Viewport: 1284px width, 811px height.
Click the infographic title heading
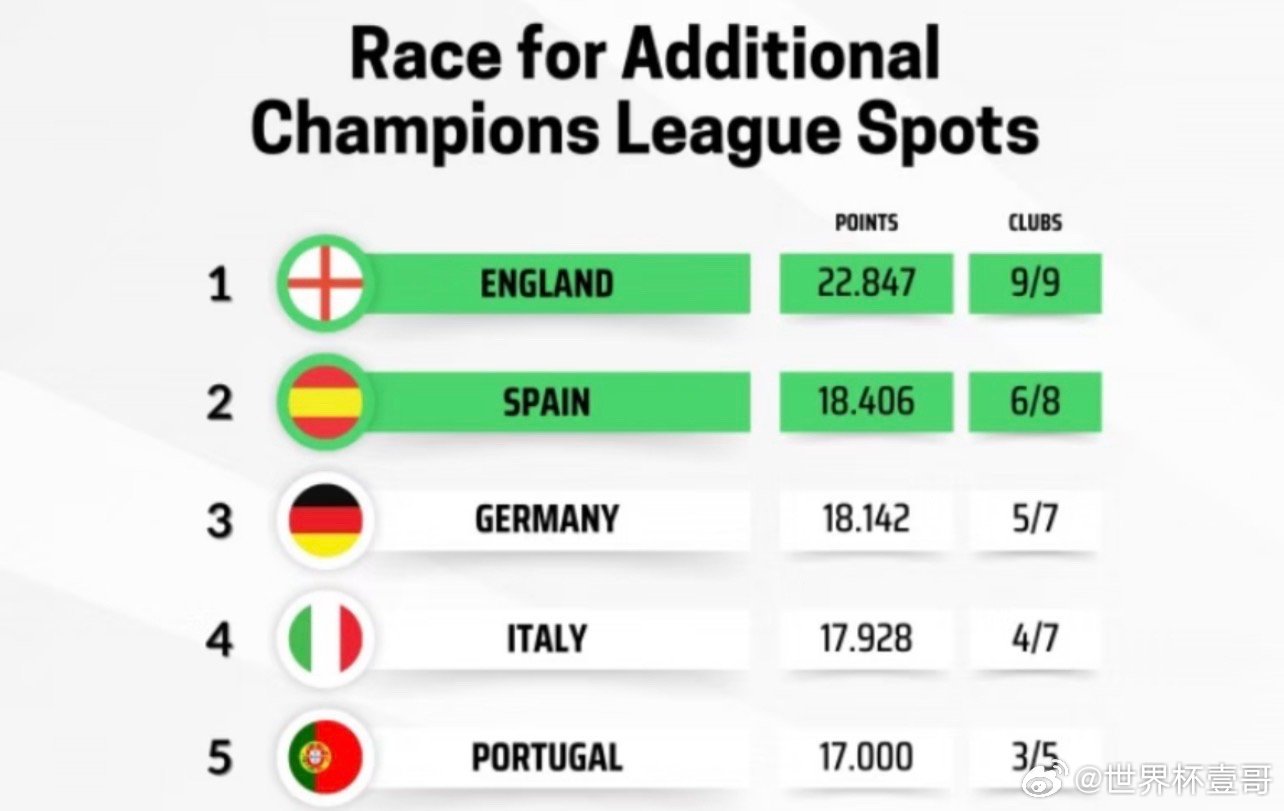coord(645,92)
